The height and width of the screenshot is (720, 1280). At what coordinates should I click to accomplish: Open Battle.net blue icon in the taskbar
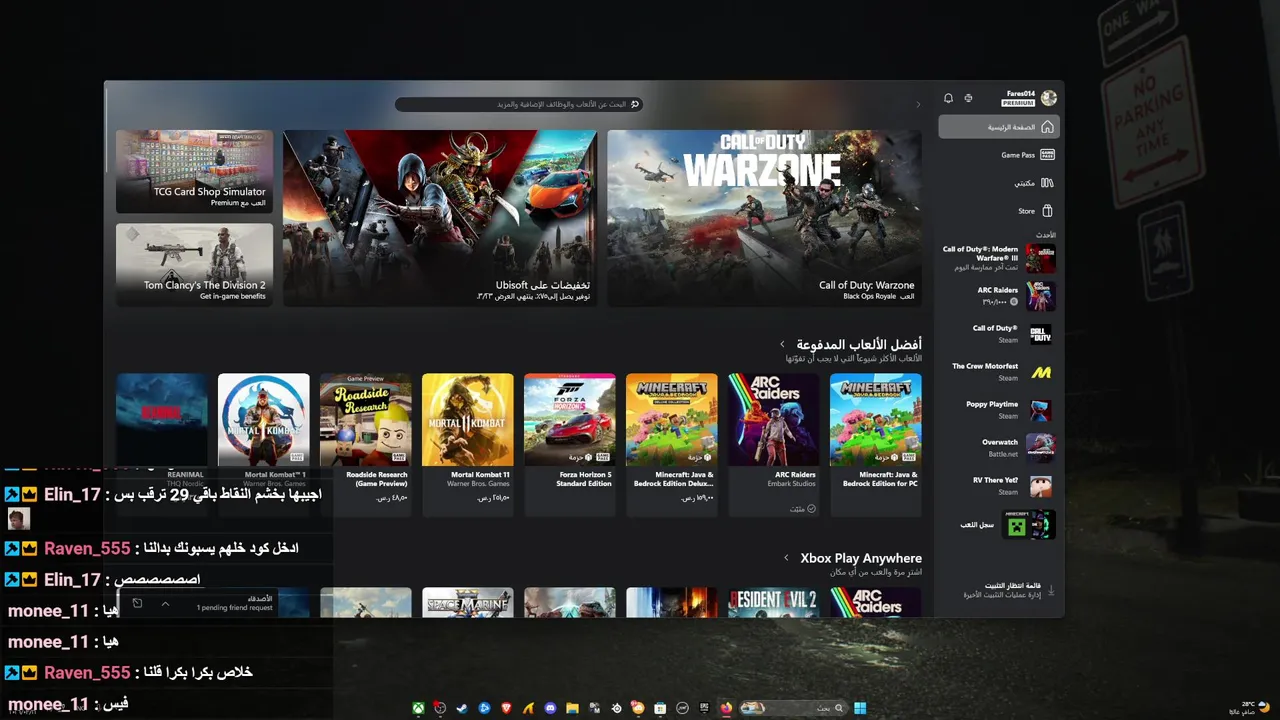484,708
